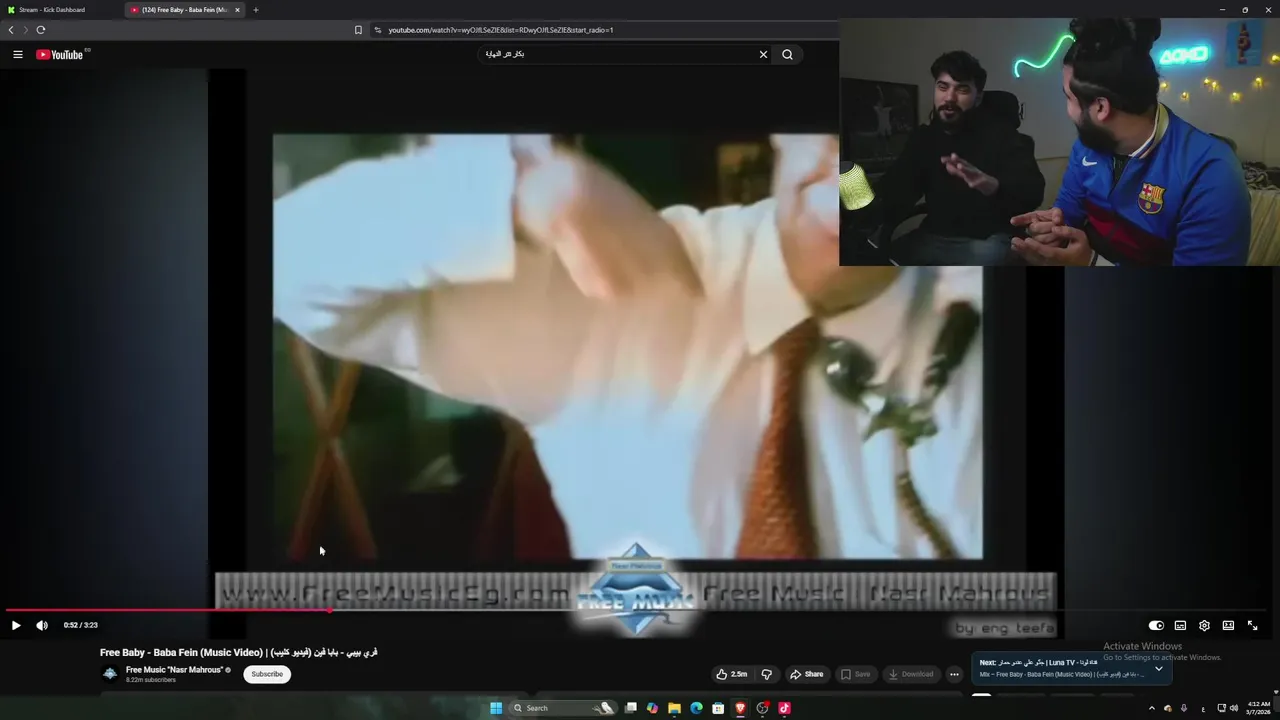
Task: Open the Windows Start menu
Action: 496,708
